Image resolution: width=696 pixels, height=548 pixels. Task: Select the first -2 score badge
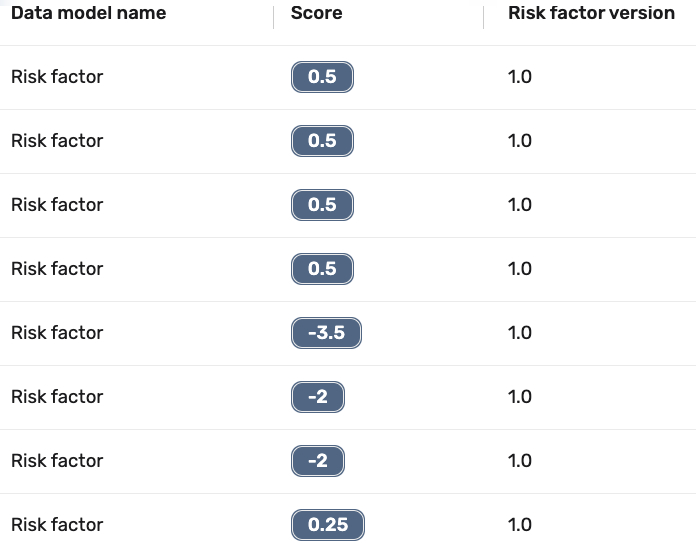318,397
